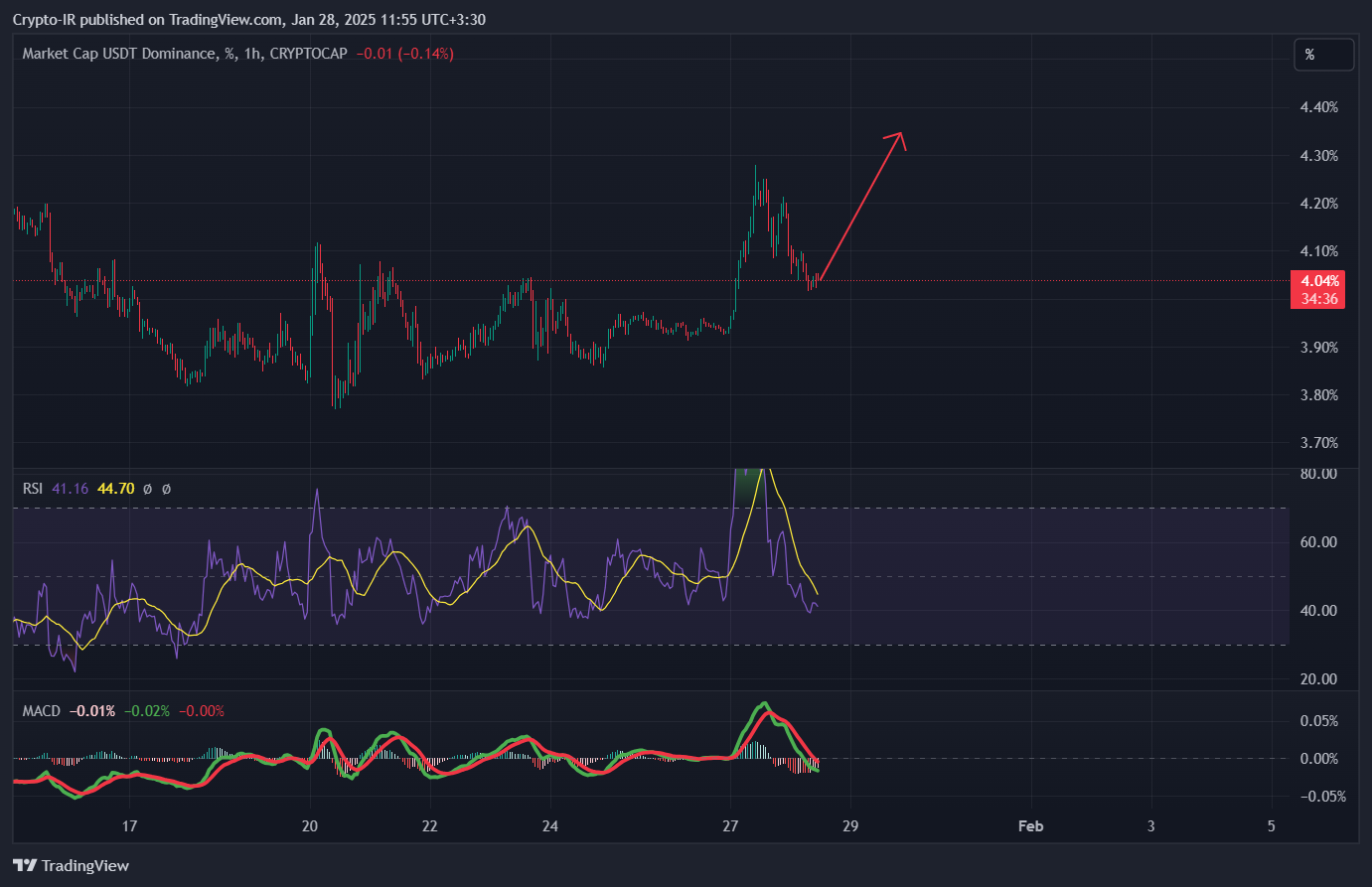Click the RSI moving average value 44.70
1372x887 pixels.
point(116,489)
